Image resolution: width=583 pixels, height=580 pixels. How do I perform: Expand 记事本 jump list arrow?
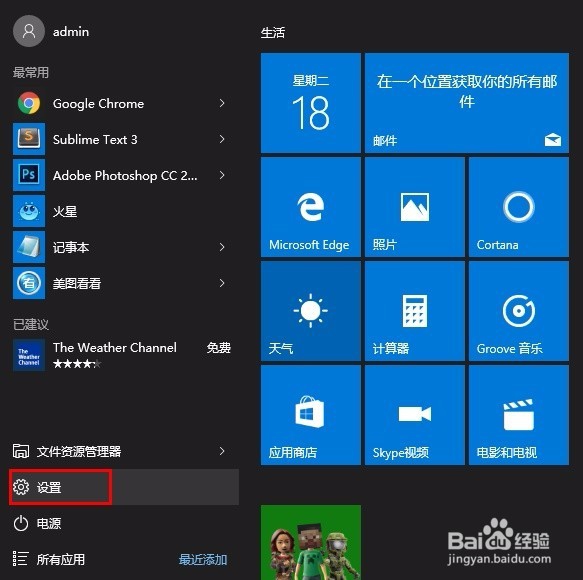[x=222, y=247]
